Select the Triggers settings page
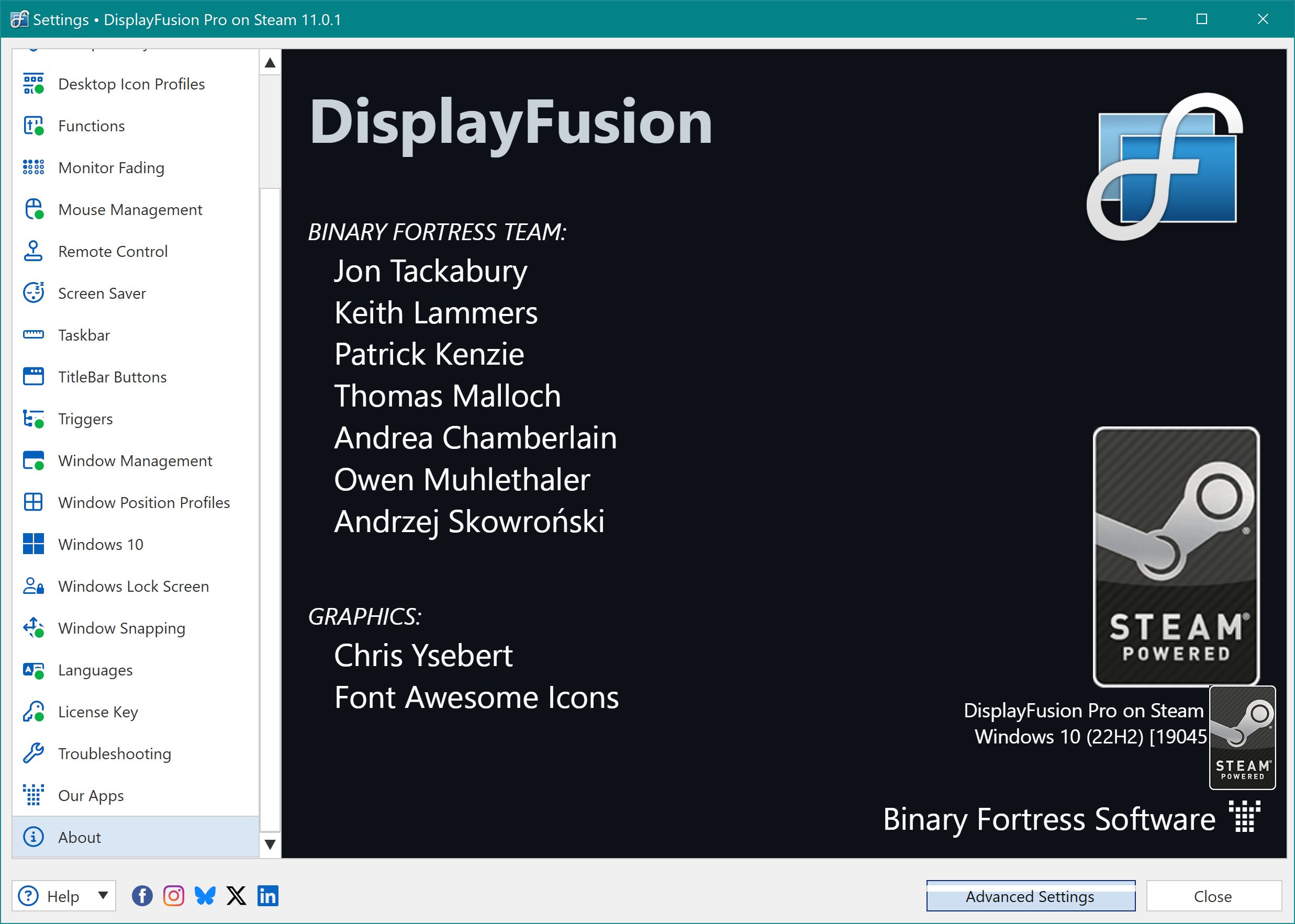Viewport: 1295px width, 924px height. pyautogui.click(x=85, y=419)
